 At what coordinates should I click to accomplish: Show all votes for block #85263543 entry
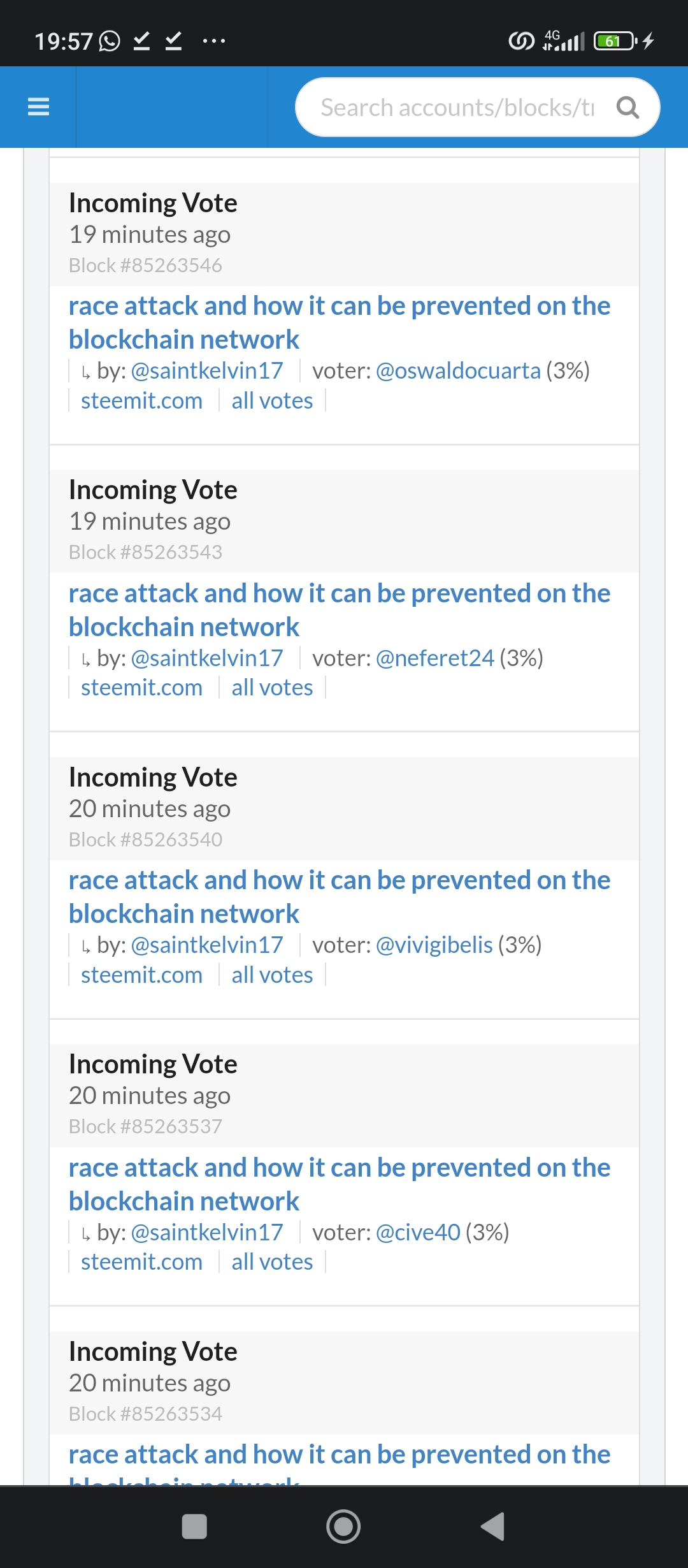[x=272, y=688]
